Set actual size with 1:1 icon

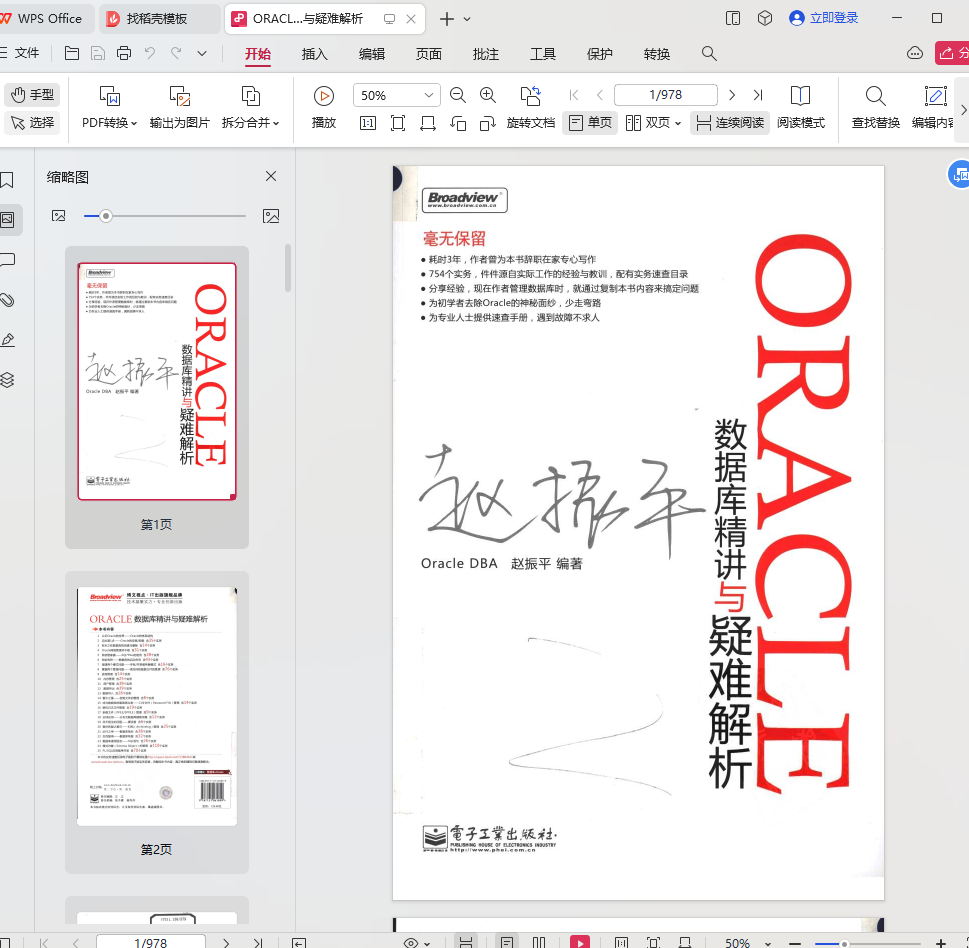[x=368, y=123]
